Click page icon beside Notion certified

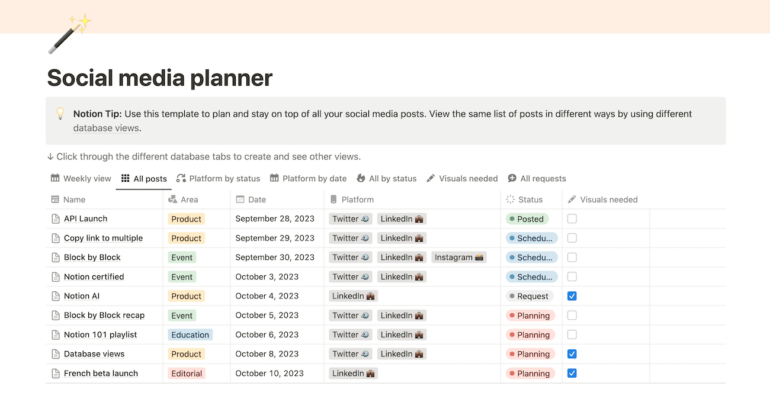coord(55,277)
